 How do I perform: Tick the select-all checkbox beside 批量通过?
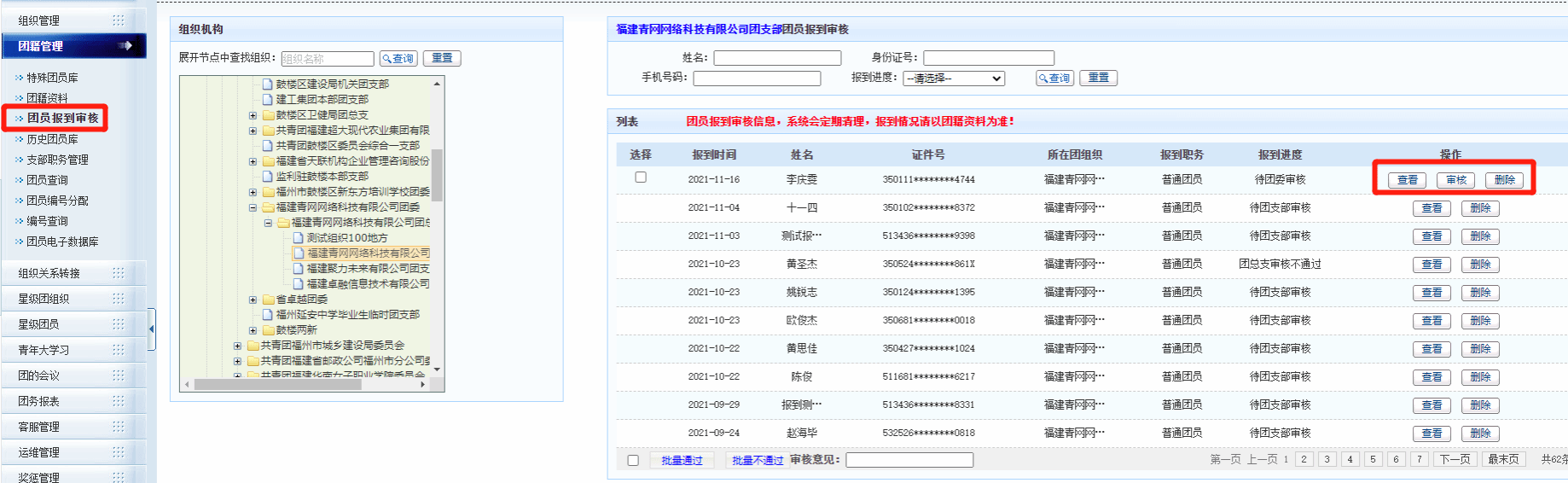633,461
